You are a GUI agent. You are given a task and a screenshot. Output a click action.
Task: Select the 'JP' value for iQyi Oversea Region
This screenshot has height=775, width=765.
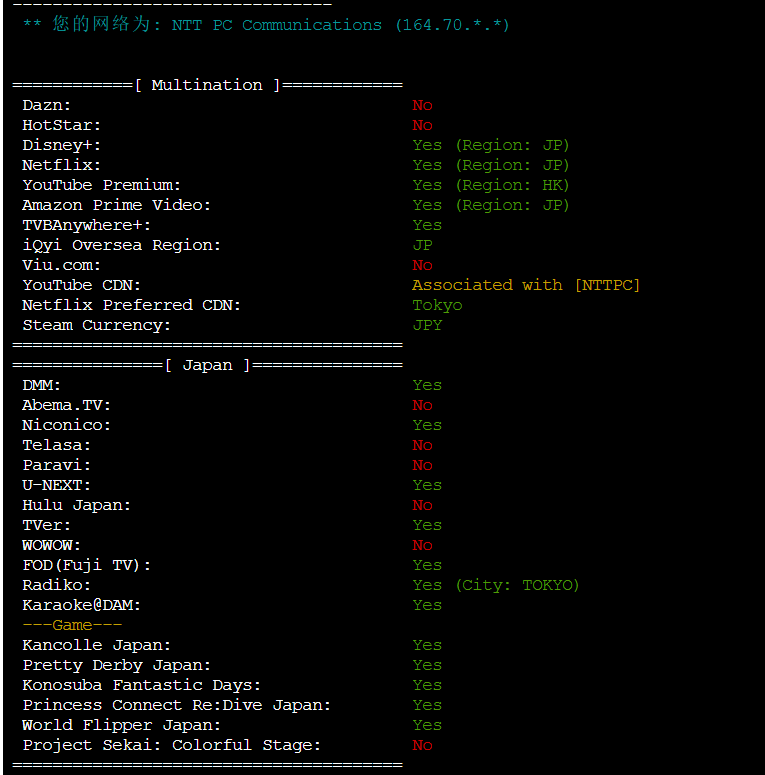coord(423,245)
